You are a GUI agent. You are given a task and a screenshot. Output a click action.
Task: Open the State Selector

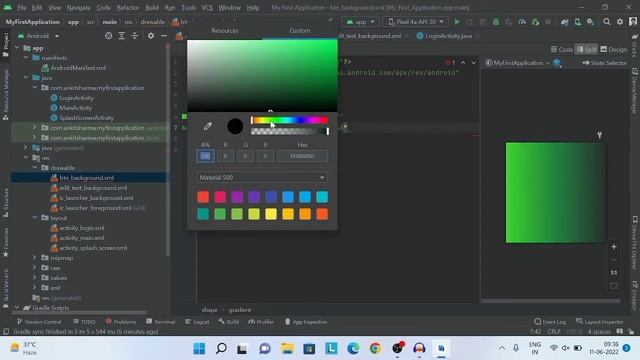click(604, 63)
